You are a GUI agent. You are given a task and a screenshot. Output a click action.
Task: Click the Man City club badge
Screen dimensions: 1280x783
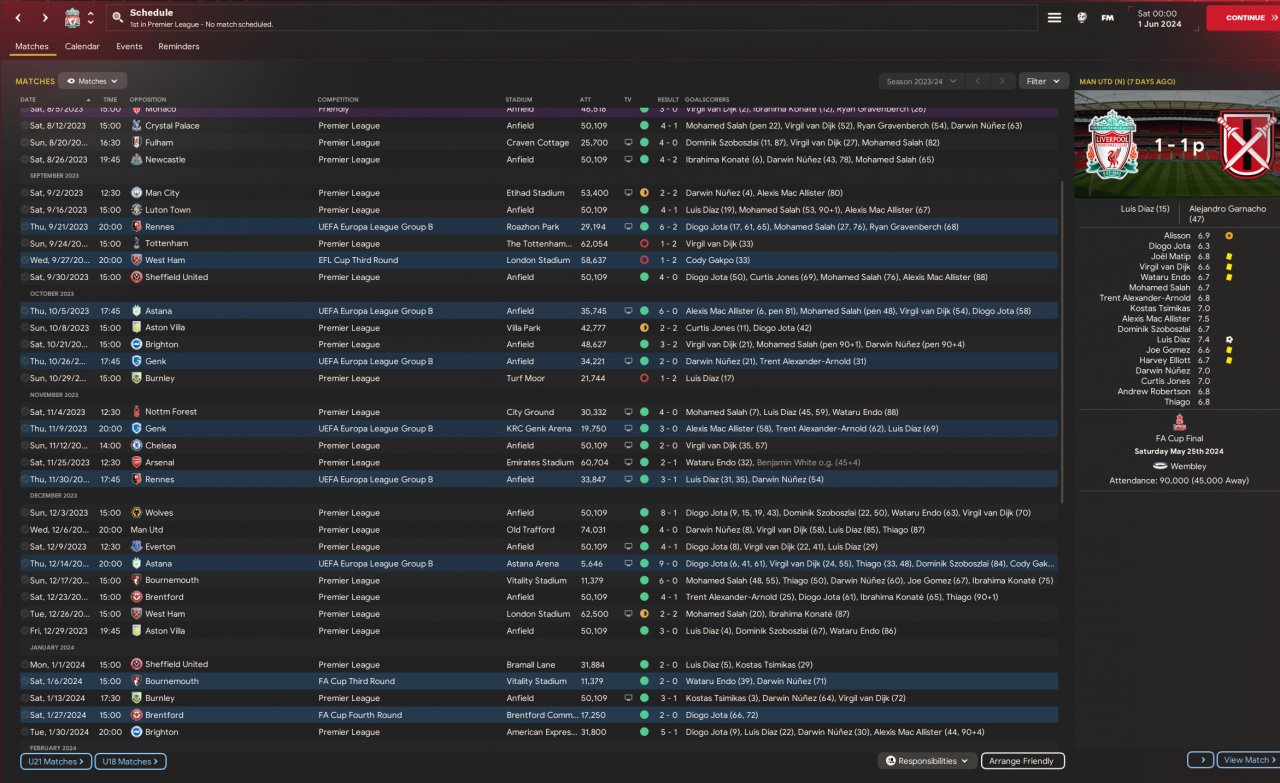136,193
